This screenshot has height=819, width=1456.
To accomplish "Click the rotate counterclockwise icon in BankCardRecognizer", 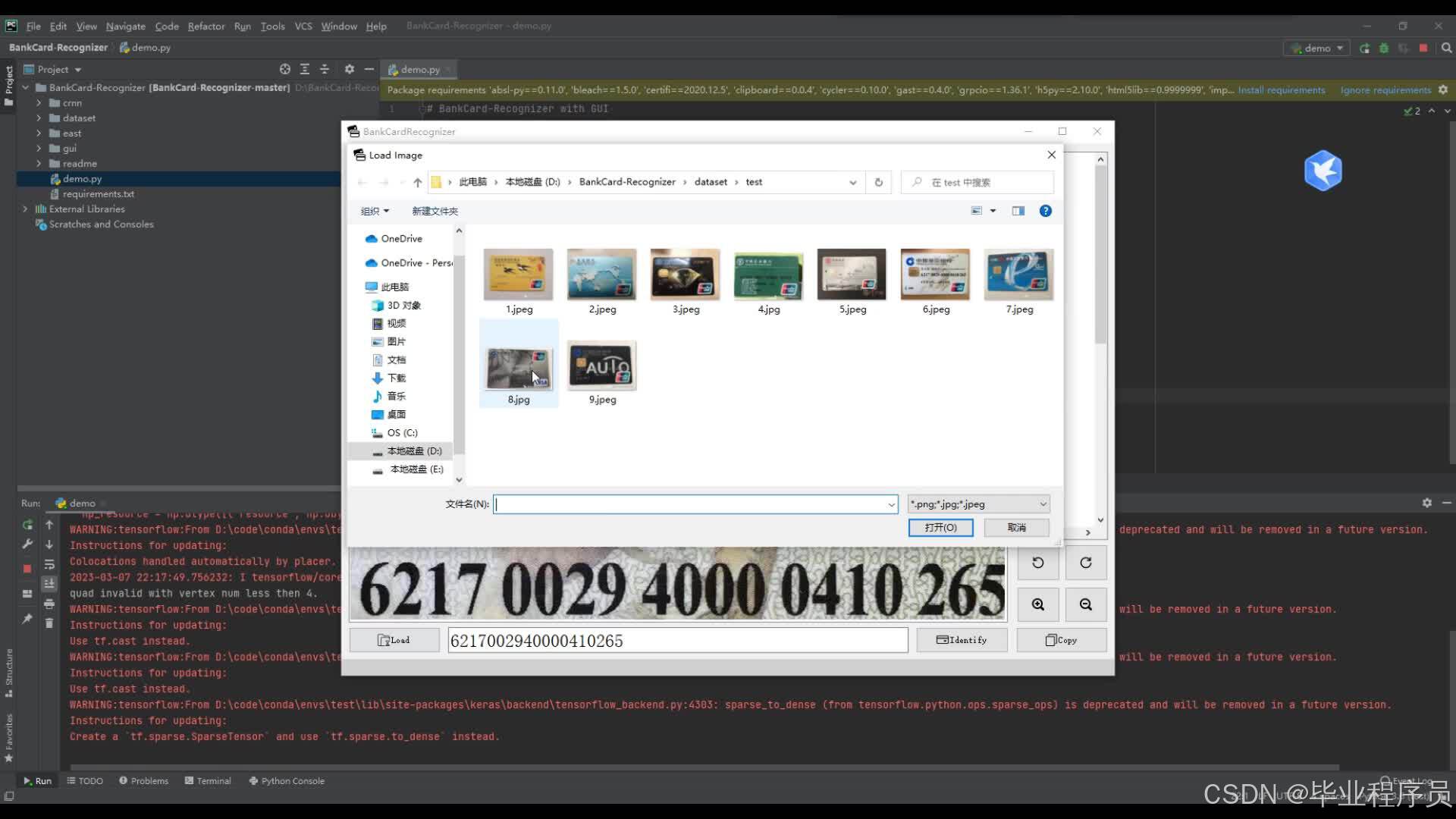I will point(1037,563).
